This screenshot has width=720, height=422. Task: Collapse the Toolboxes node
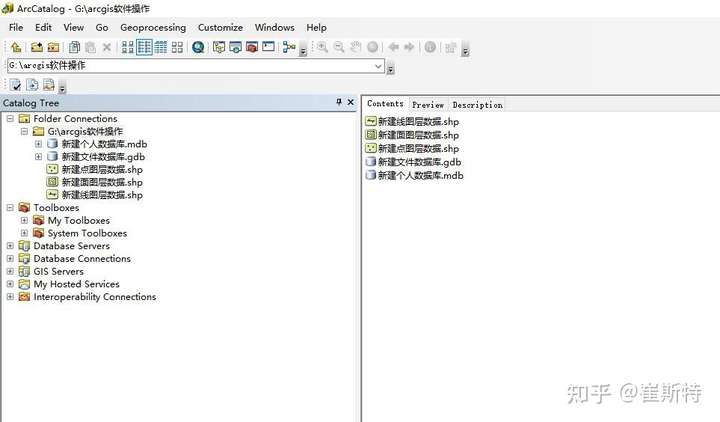tap(10, 208)
